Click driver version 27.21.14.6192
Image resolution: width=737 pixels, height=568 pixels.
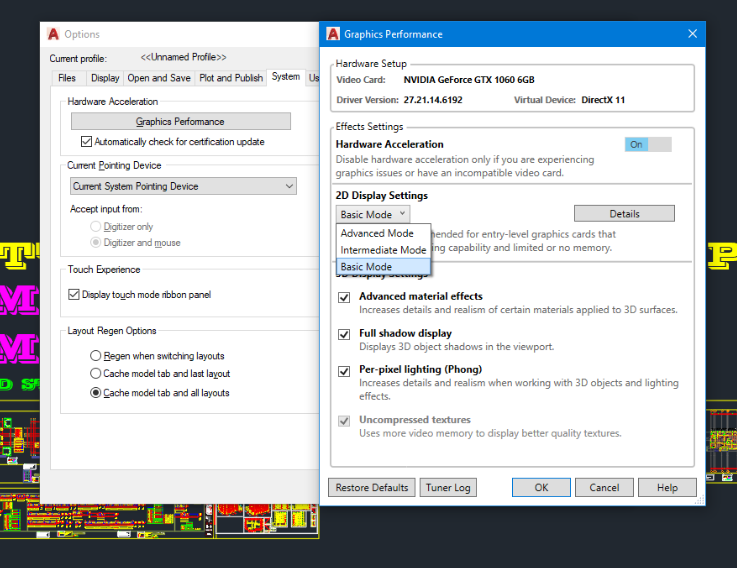[x=433, y=100]
